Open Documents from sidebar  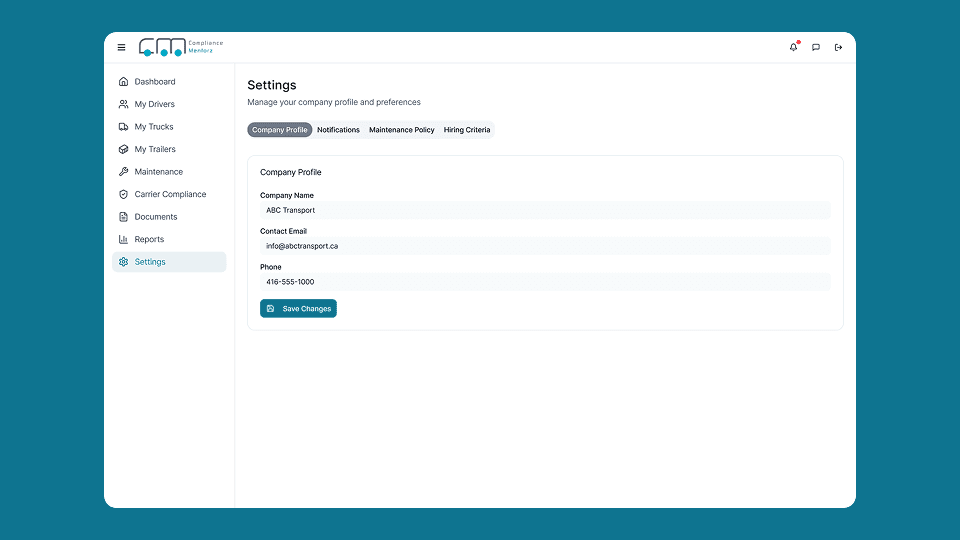155,217
